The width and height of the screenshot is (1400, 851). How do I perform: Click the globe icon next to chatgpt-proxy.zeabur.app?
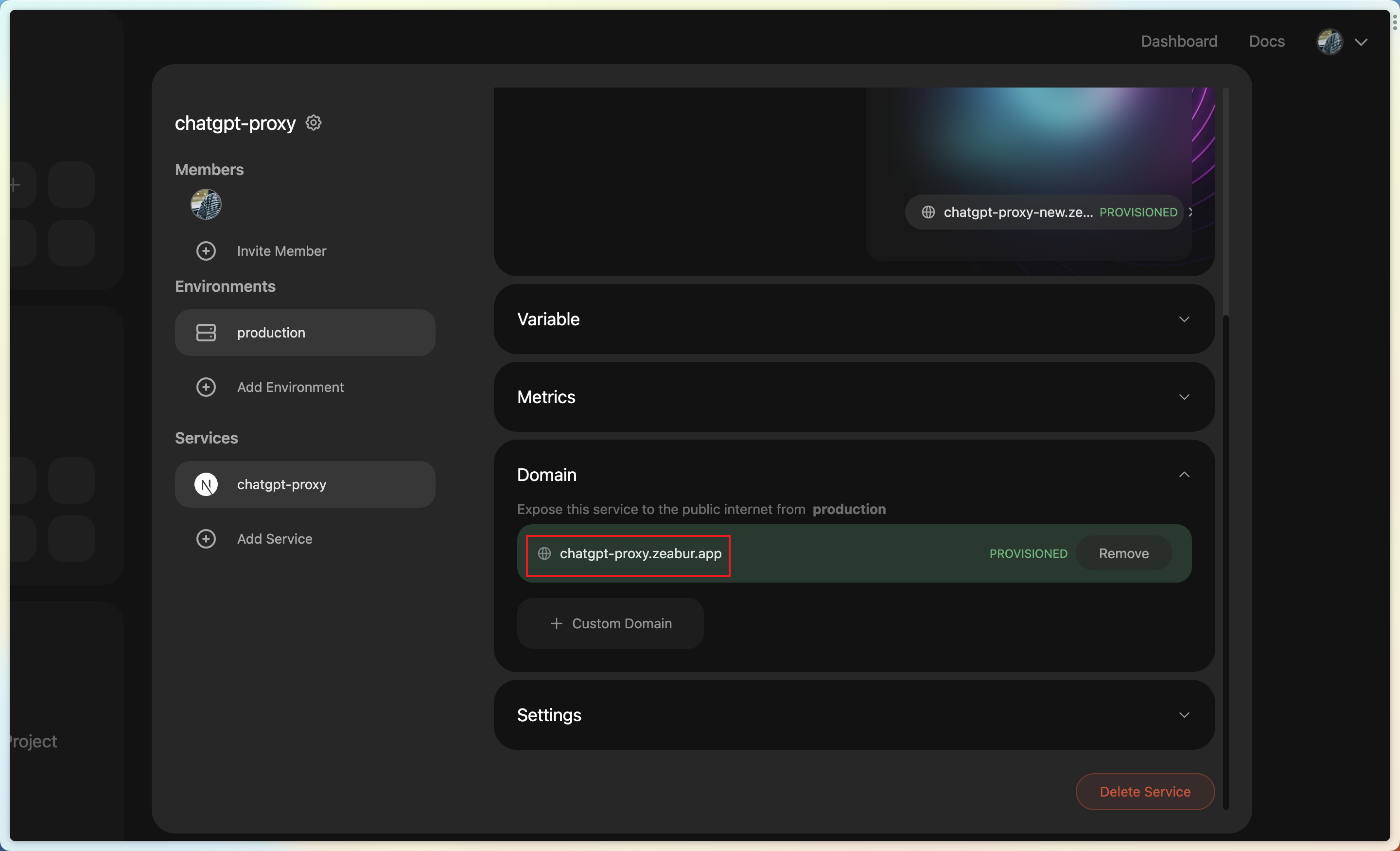click(544, 554)
